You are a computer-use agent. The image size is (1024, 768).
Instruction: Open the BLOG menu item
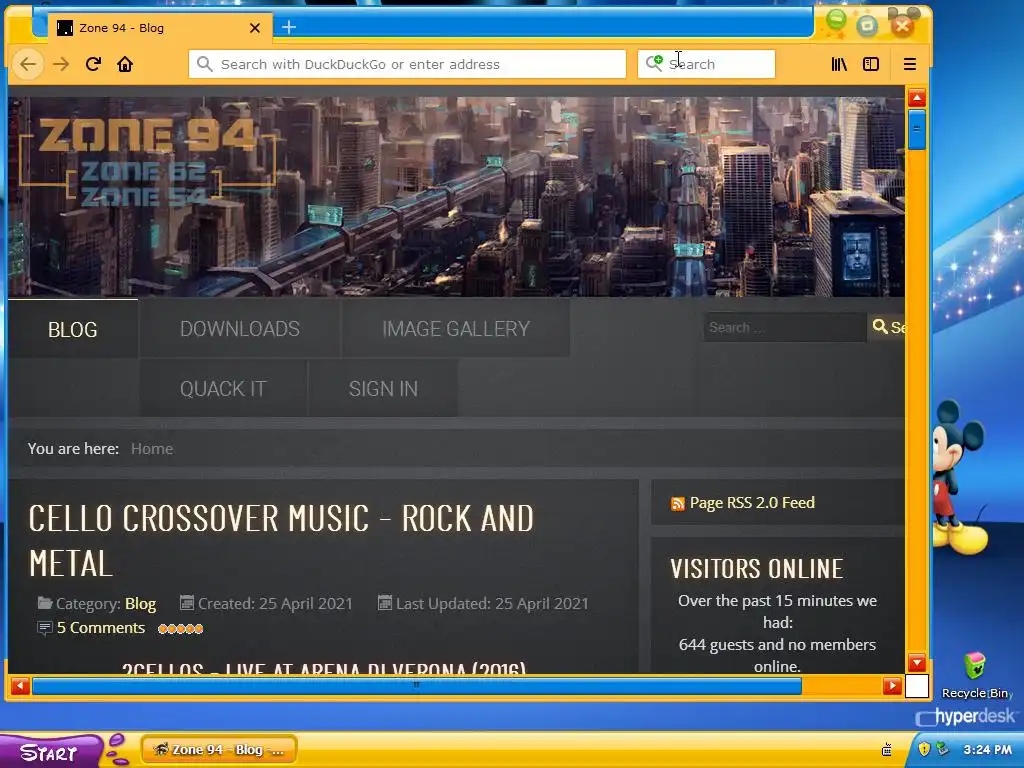pyautogui.click(x=72, y=329)
